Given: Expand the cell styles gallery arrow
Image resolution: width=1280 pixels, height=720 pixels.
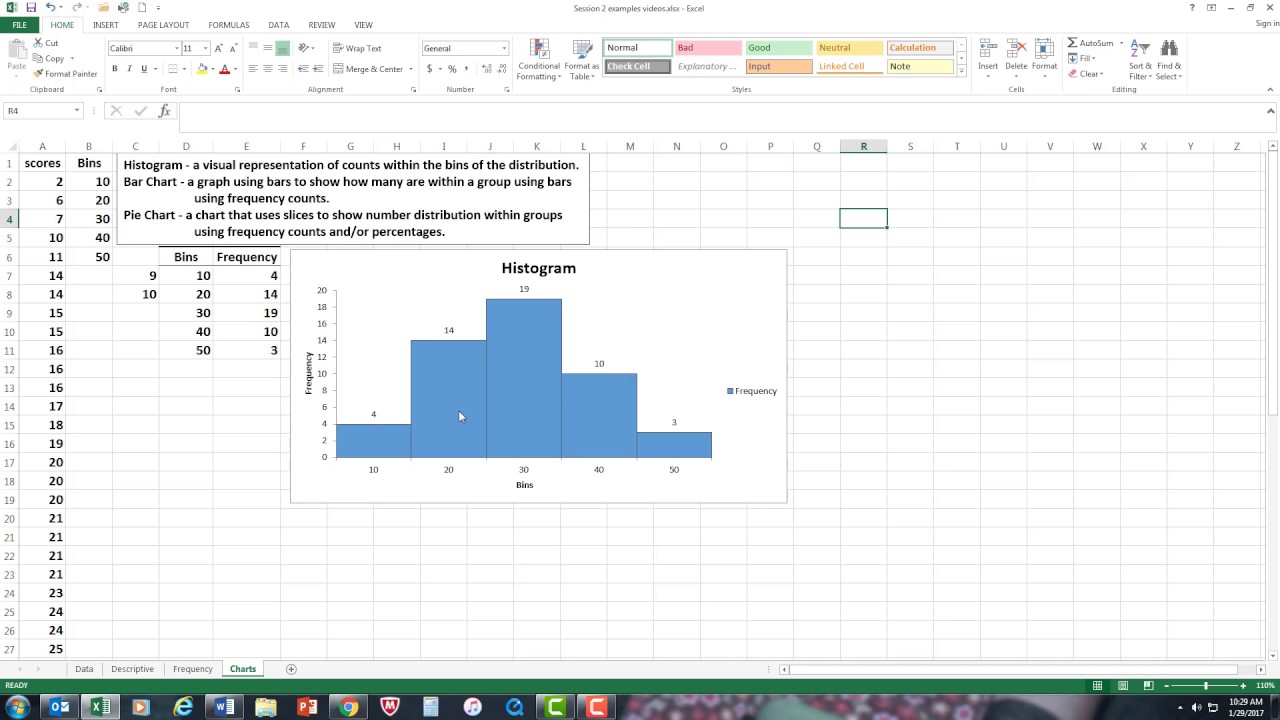Looking at the screenshot, I should pyautogui.click(x=961, y=71).
